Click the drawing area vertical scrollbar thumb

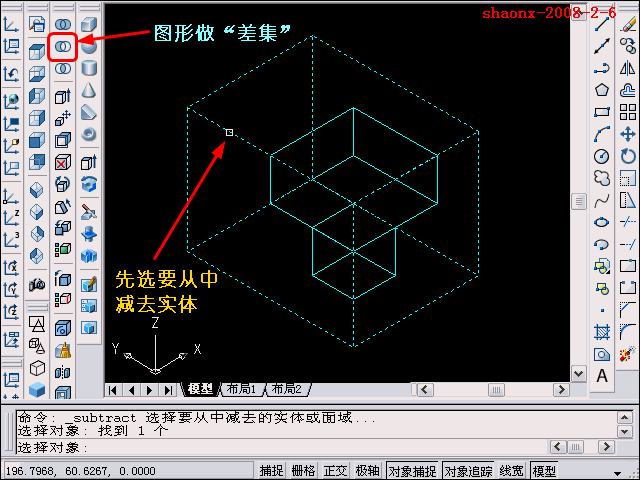click(x=578, y=201)
